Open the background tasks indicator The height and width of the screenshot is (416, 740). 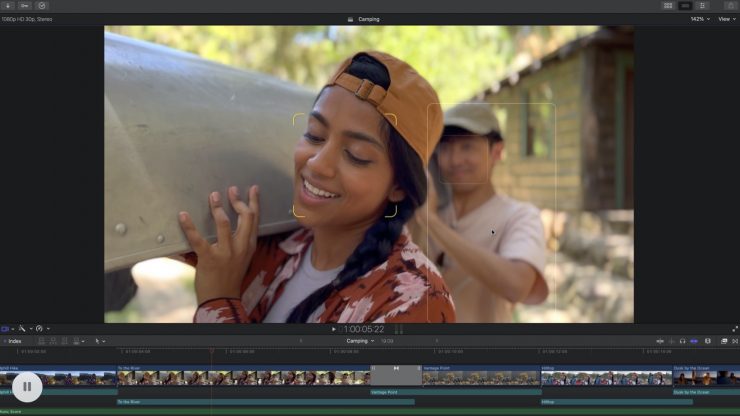pos(42,6)
